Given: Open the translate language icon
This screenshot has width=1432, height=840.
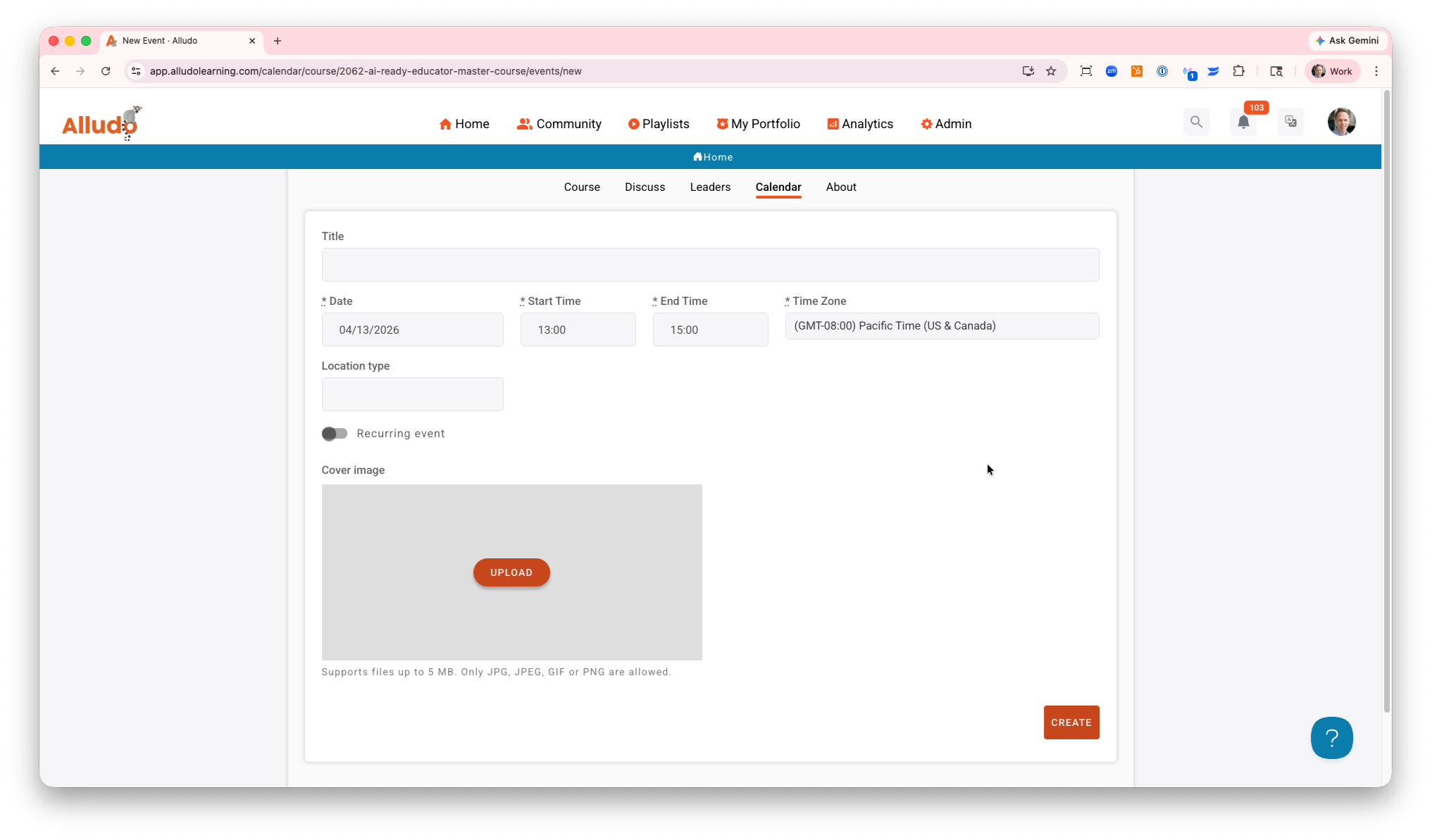Looking at the screenshot, I should pos(1290,122).
